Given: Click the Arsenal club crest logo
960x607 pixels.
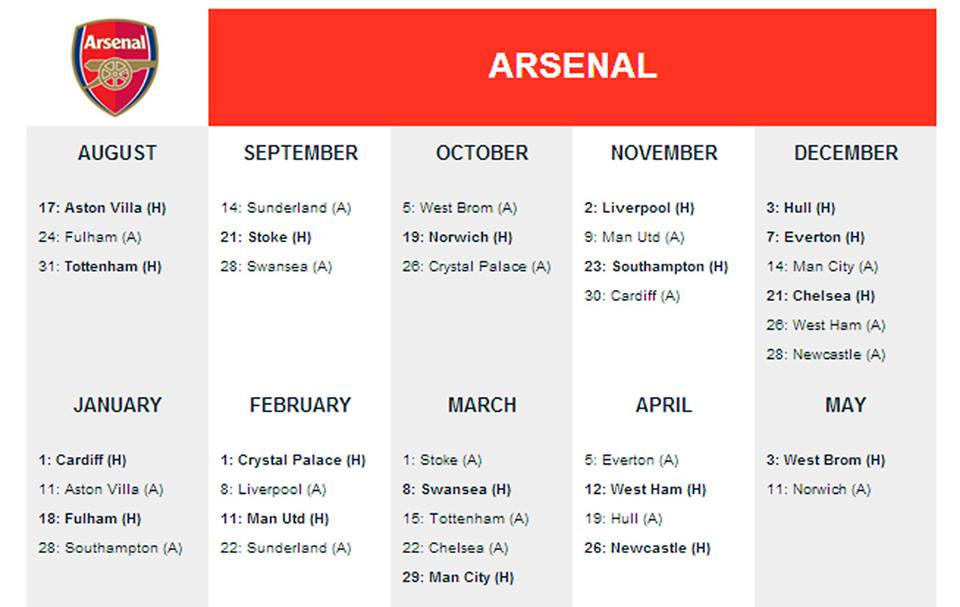Looking at the screenshot, I should (x=115, y=67).
